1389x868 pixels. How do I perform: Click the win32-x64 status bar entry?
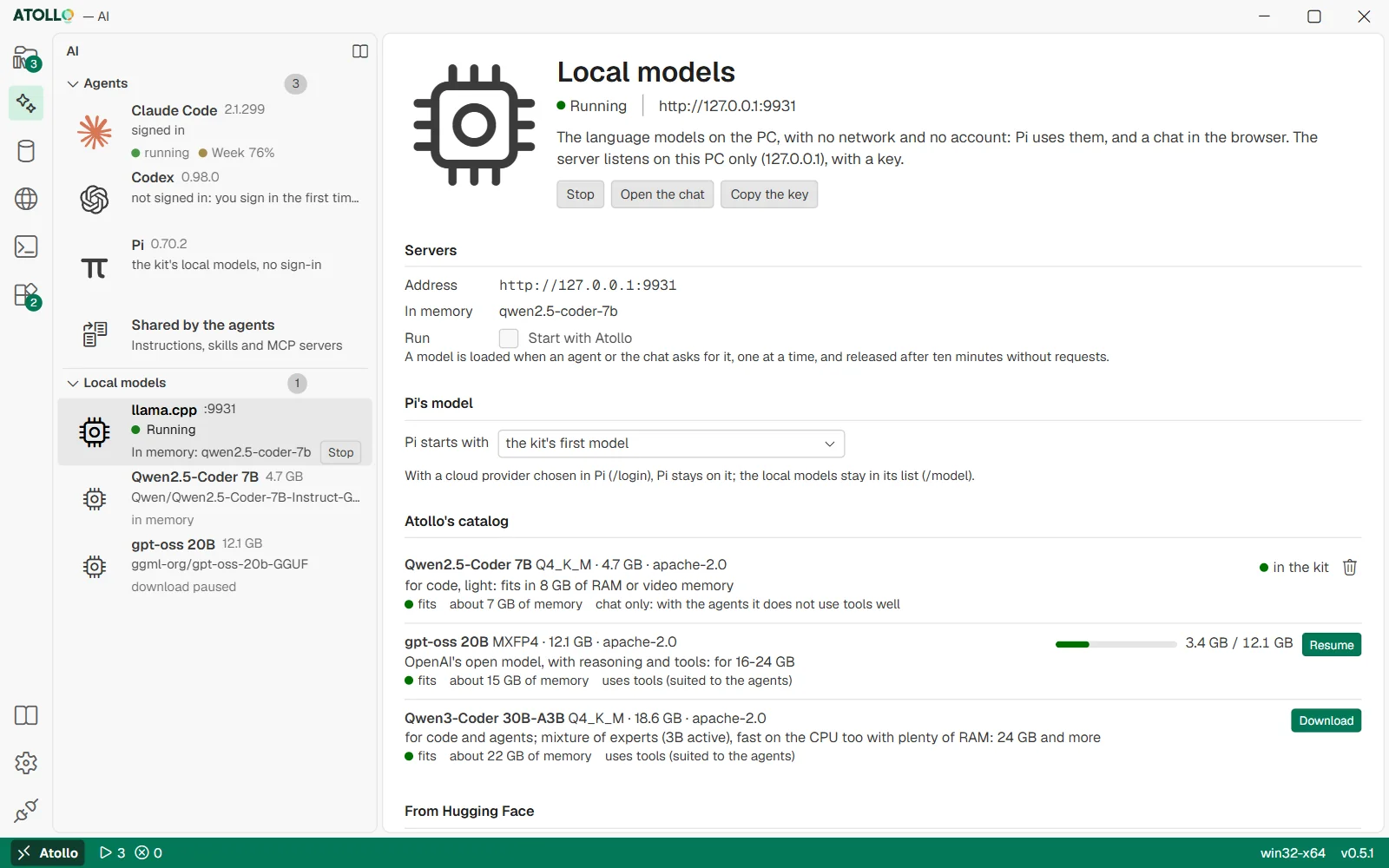pyautogui.click(x=1293, y=853)
